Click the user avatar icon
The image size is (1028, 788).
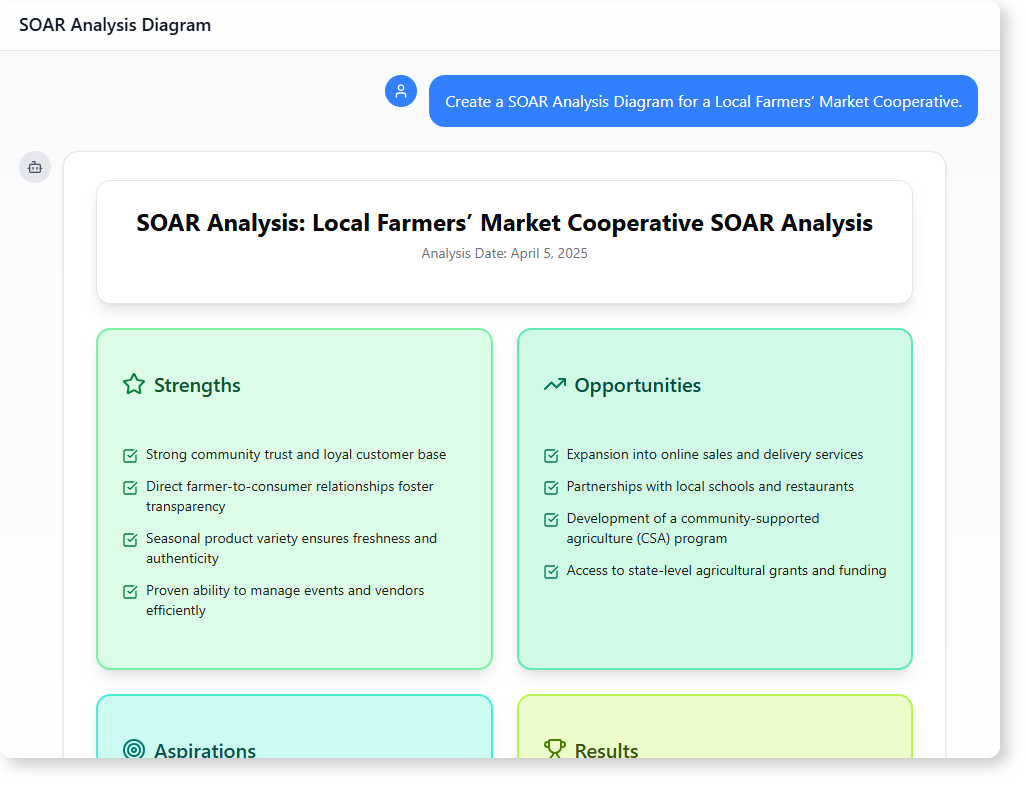[401, 91]
